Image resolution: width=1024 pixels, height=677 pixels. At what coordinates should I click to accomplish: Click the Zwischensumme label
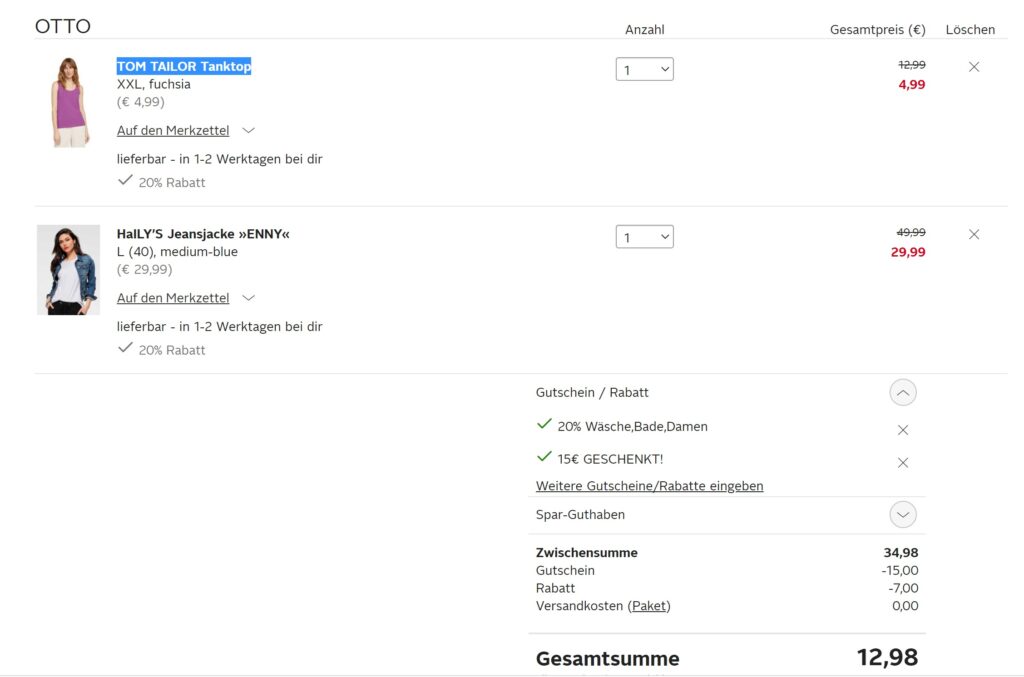coord(586,552)
